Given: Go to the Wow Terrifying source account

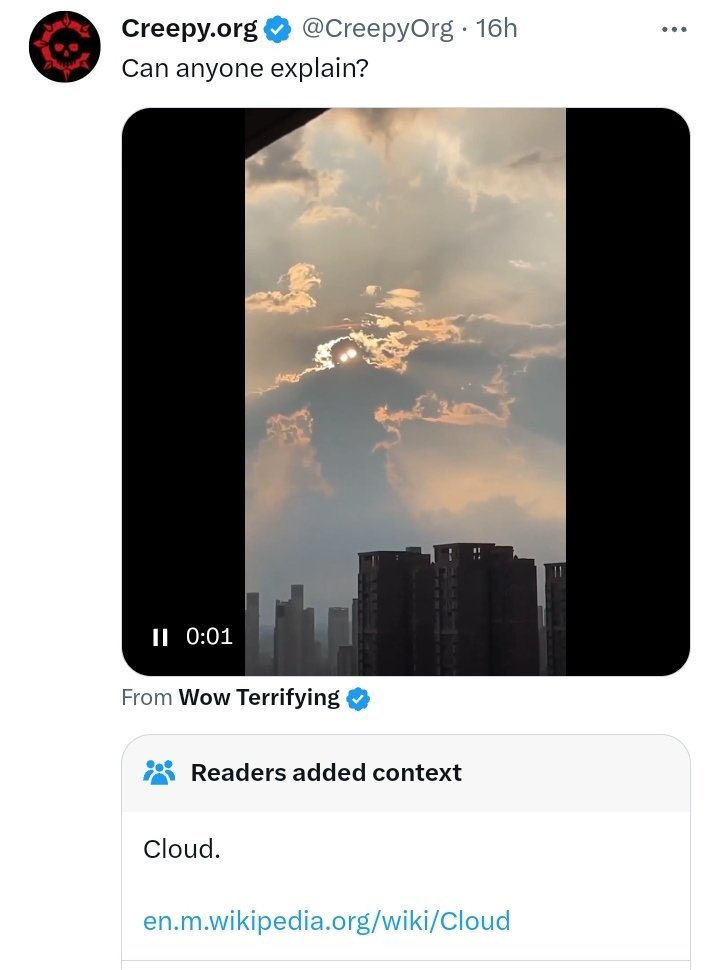Looking at the screenshot, I should 259,698.
